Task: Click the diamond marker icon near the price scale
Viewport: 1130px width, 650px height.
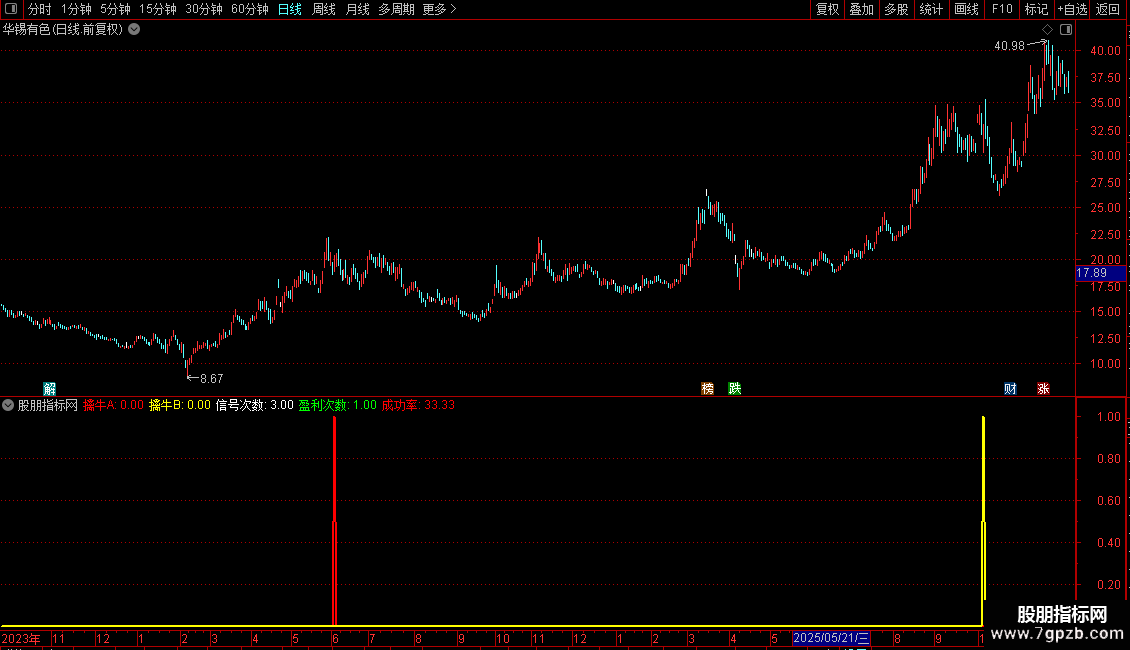Action: pyautogui.click(x=1047, y=30)
